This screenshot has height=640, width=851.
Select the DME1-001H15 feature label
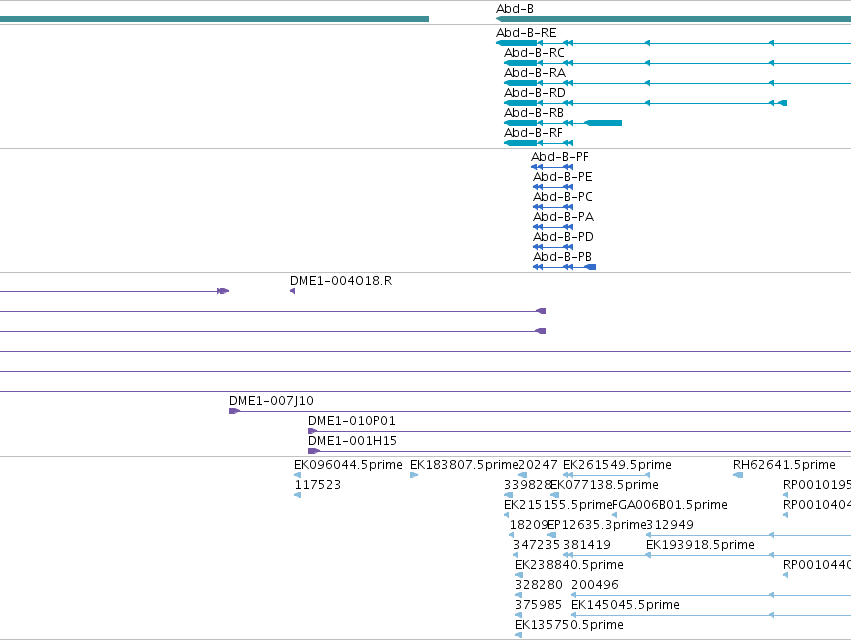352,441
